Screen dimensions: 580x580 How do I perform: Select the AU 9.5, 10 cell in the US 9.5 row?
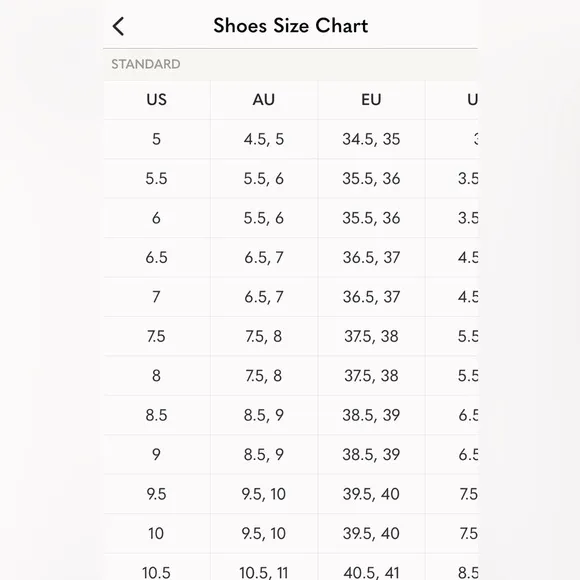tap(264, 494)
